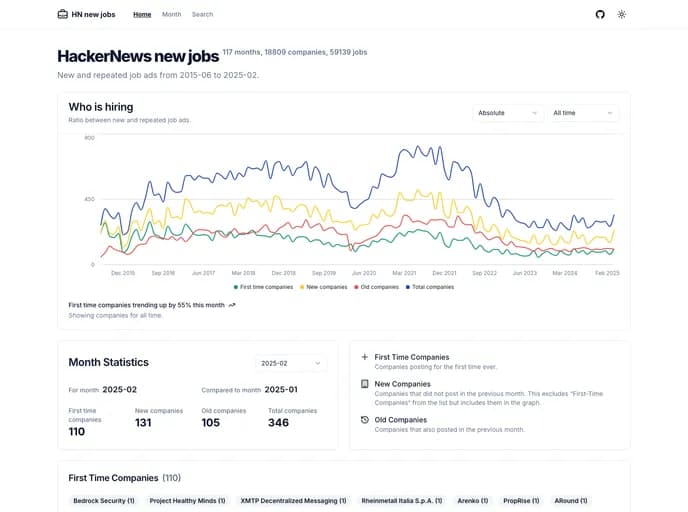The width and height of the screenshot is (688, 512).
Task: Open the All time range dropdown
Action: point(583,113)
